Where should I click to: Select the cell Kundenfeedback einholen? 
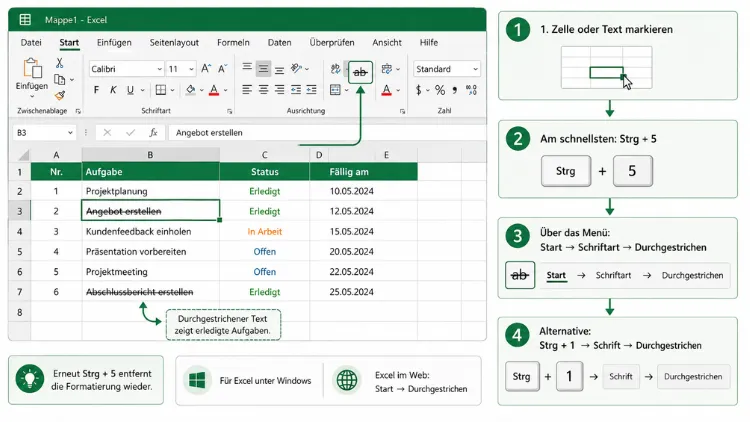coord(151,232)
